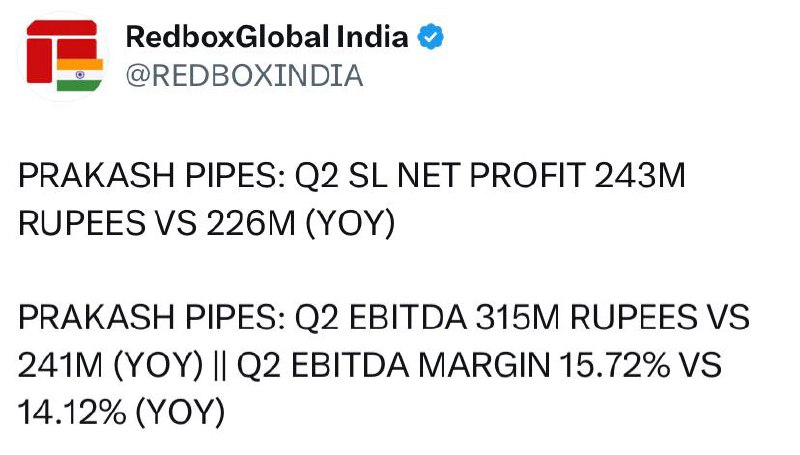Image resolution: width=800 pixels, height=455 pixels.
Task: Open the @REDBOXINDIA handle link
Action: coord(244,75)
